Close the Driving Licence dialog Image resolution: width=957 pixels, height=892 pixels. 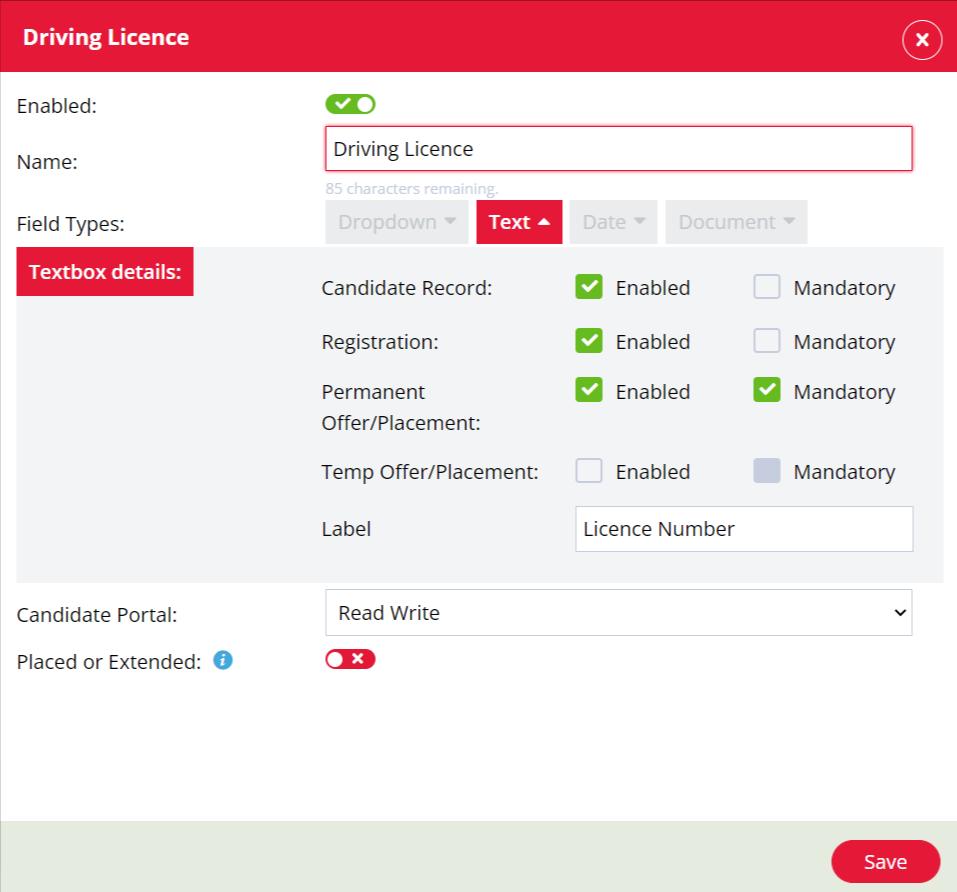tap(922, 40)
